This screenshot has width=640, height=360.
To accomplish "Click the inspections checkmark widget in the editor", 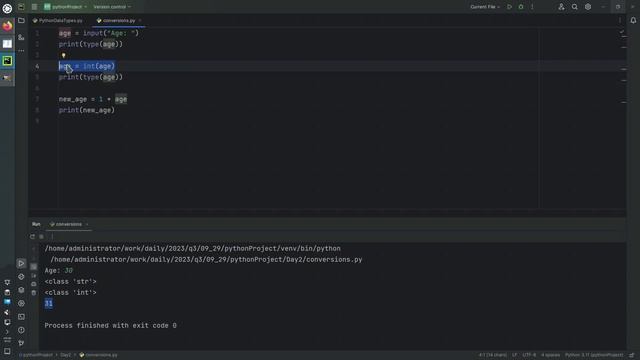I will (622, 32).
